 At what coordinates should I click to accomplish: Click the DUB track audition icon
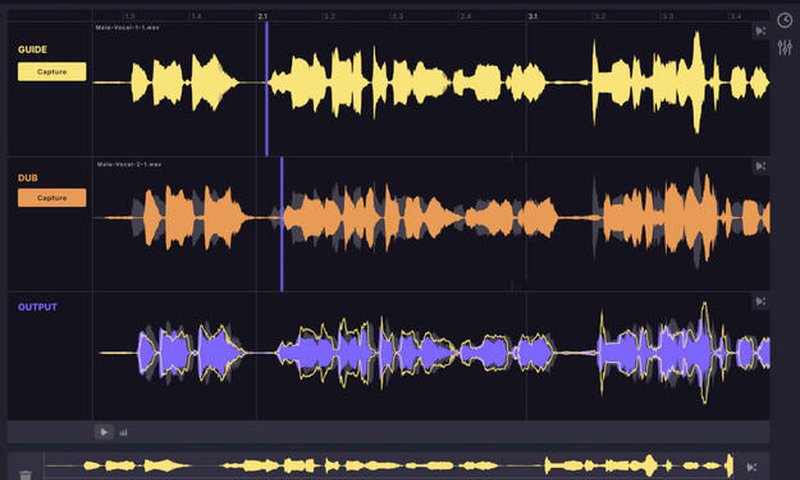[x=760, y=166]
